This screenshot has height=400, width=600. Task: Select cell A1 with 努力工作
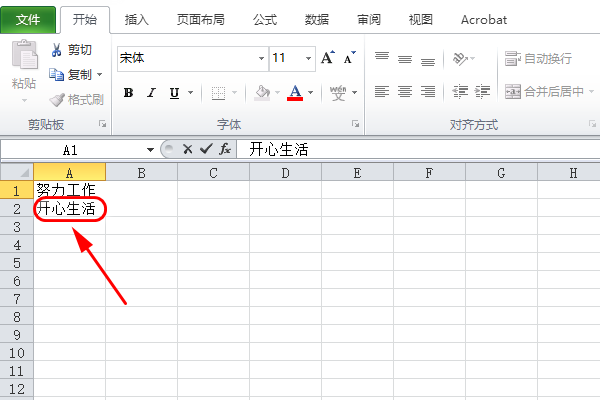pos(70,190)
